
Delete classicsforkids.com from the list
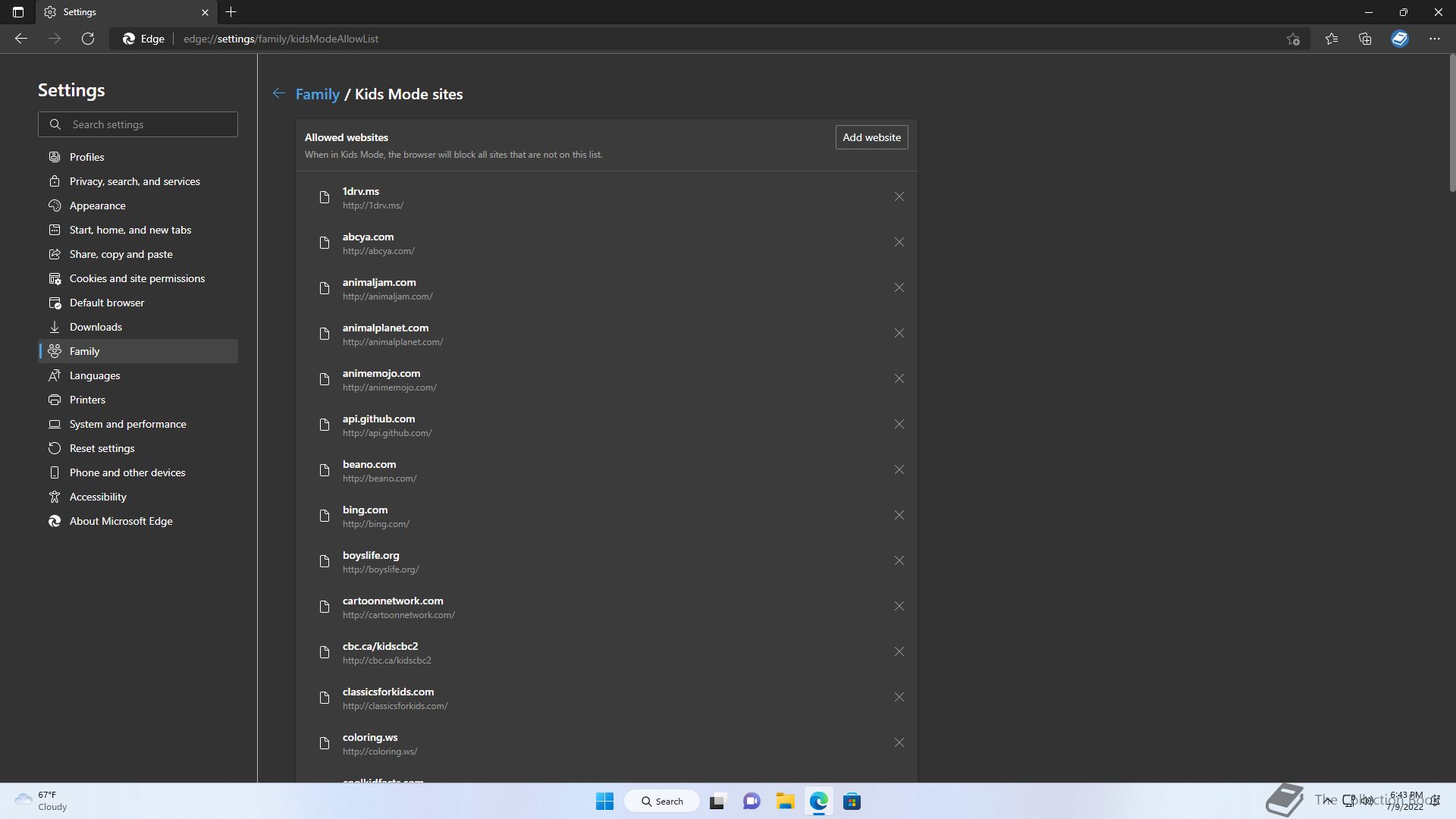pyautogui.click(x=899, y=698)
